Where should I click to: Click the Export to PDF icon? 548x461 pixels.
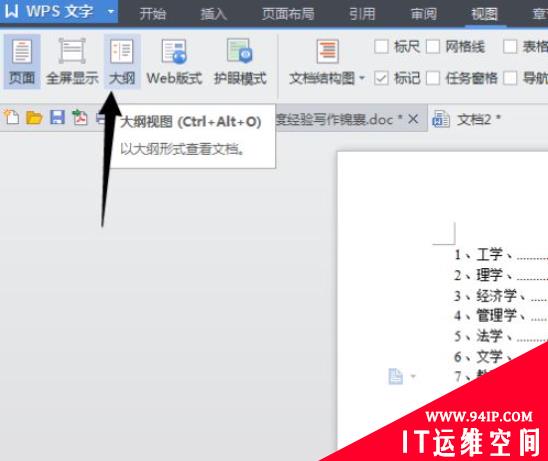pos(80,117)
